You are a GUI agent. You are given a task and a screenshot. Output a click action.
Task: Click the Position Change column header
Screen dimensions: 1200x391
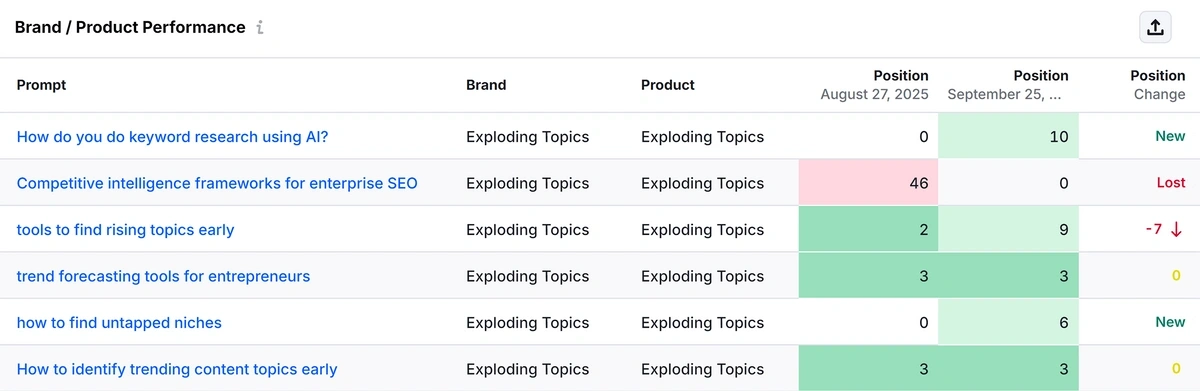[1158, 85]
